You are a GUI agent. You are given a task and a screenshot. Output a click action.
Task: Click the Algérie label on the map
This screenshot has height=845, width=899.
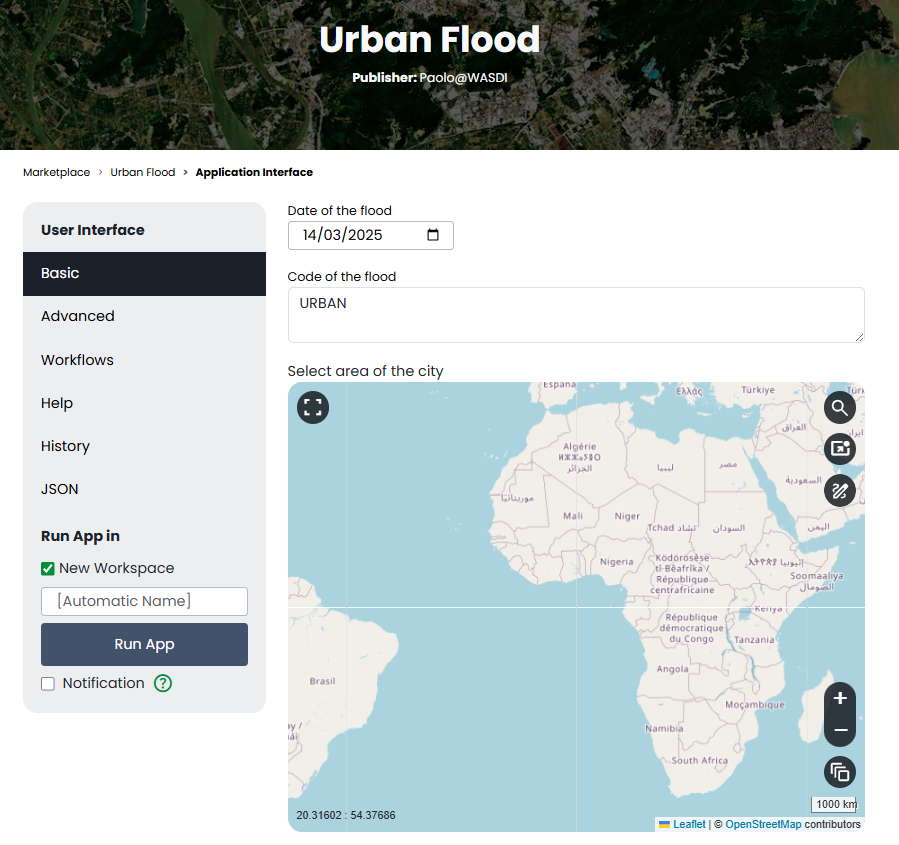tap(580, 447)
